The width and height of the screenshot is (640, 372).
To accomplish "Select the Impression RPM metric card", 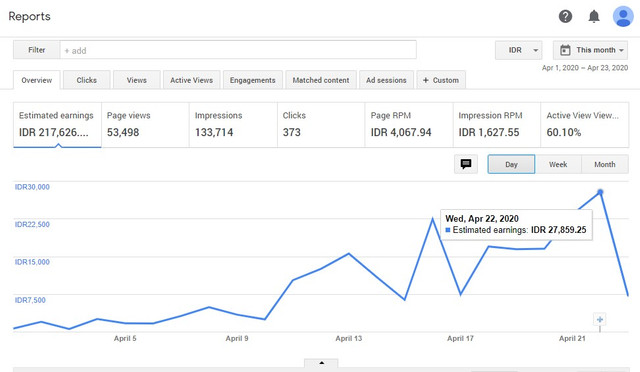I will coord(497,125).
